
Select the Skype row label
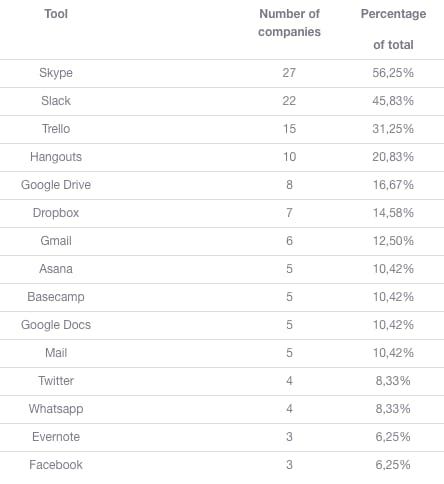coord(56,73)
